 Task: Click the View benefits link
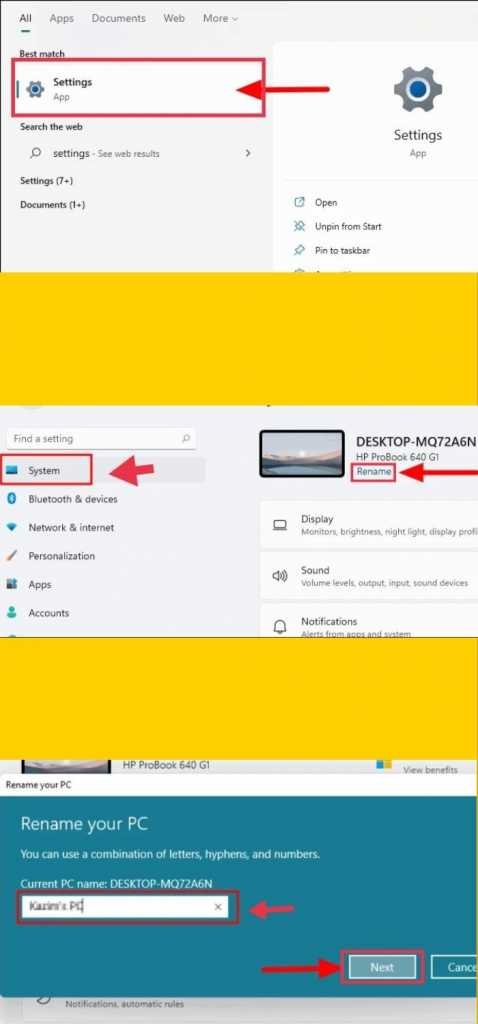[430, 769]
